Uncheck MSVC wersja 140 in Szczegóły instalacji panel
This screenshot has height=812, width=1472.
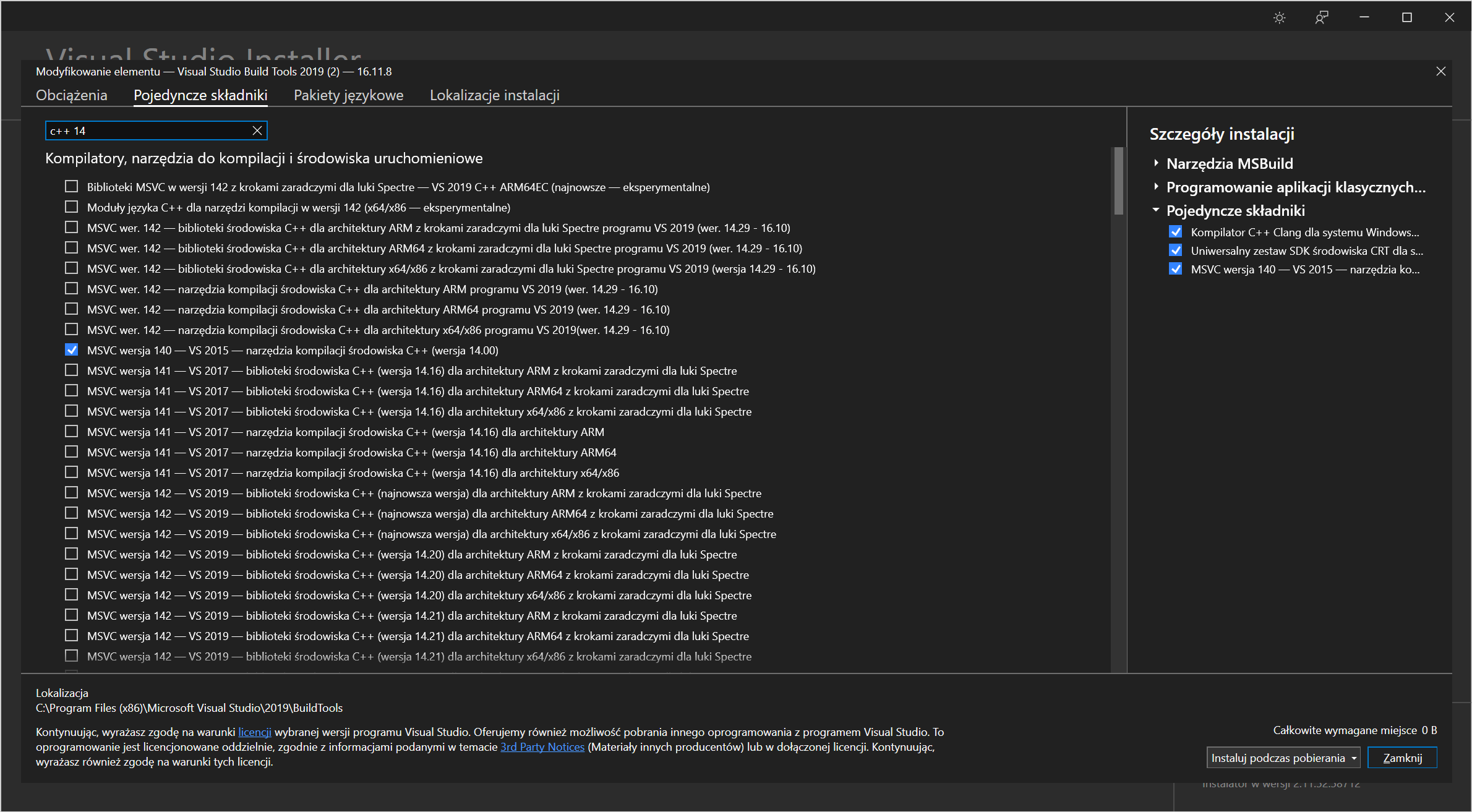point(1176,269)
